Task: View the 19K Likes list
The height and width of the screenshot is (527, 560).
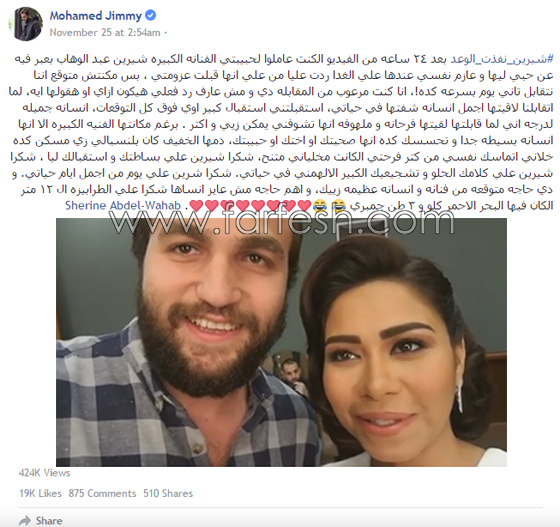Action: tap(40, 493)
